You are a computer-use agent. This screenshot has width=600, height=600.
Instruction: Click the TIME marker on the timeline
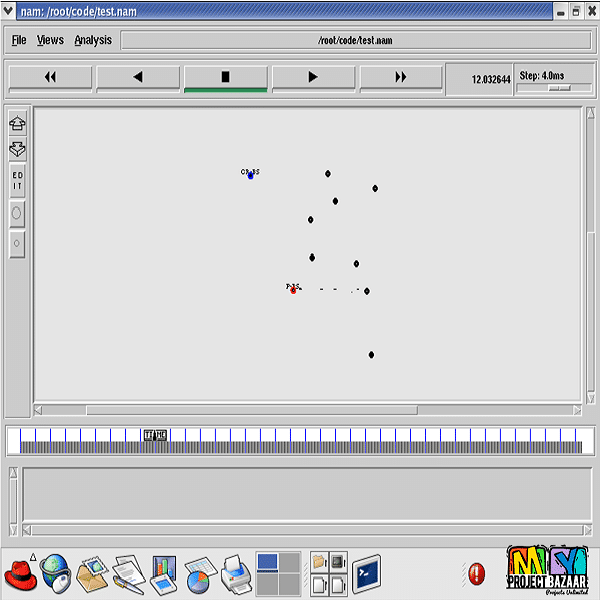[155, 434]
